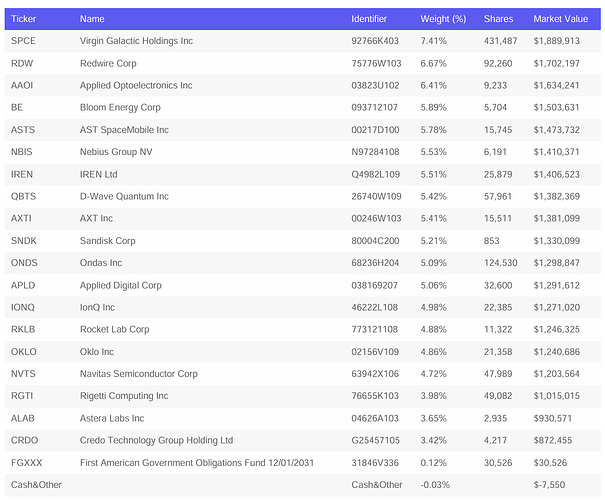Select Bloom Energy Corp entry
605x500 pixels.
pos(120,107)
